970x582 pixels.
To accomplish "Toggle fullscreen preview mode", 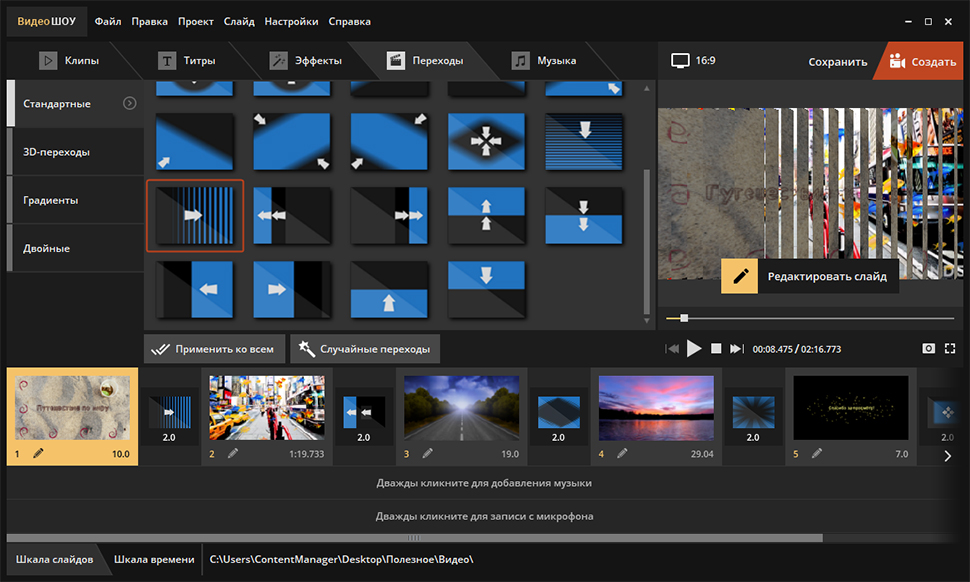I will click(x=950, y=349).
